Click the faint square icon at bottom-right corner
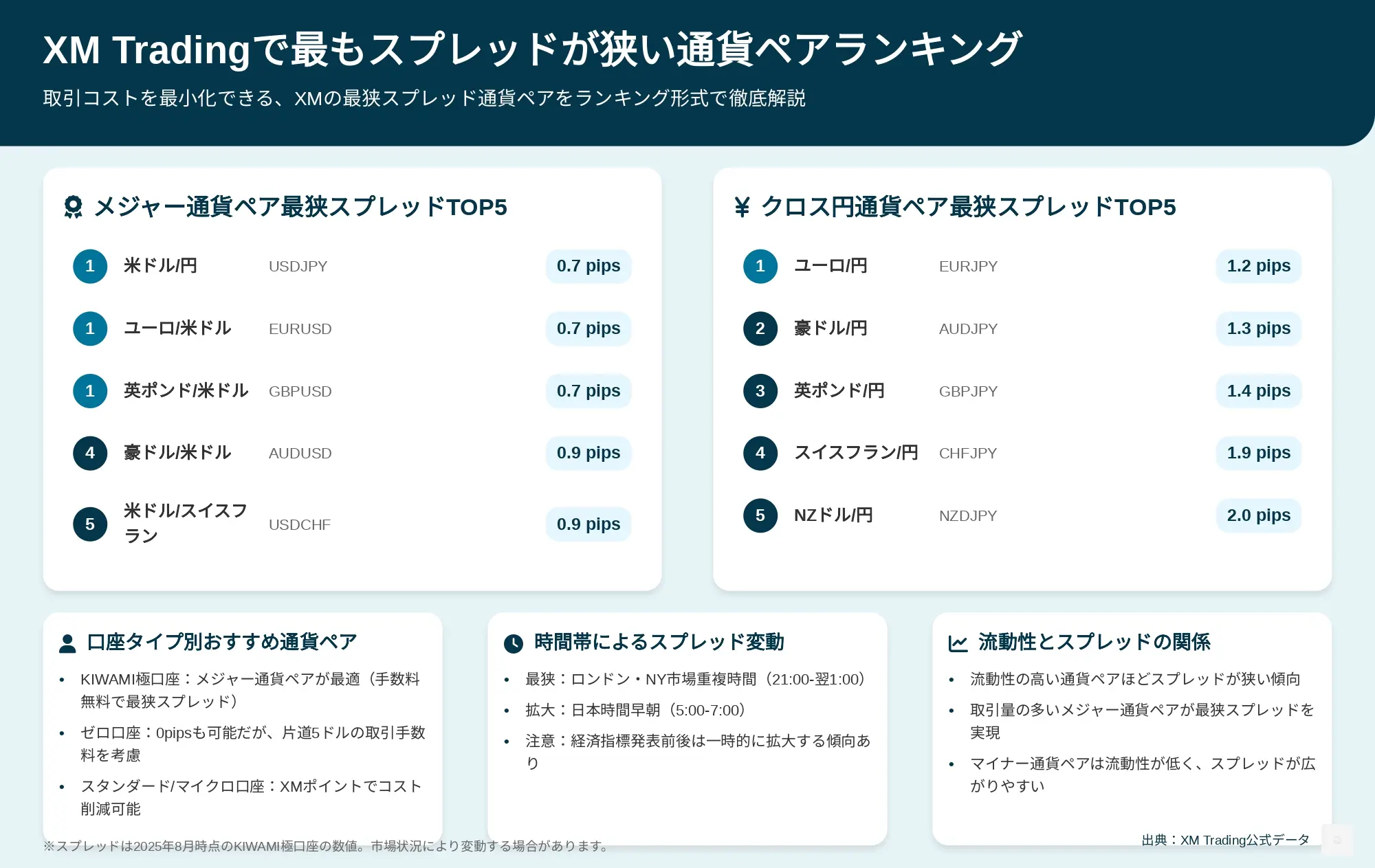The width and height of the screenshot is (1375, 868). pos(1337,840)
